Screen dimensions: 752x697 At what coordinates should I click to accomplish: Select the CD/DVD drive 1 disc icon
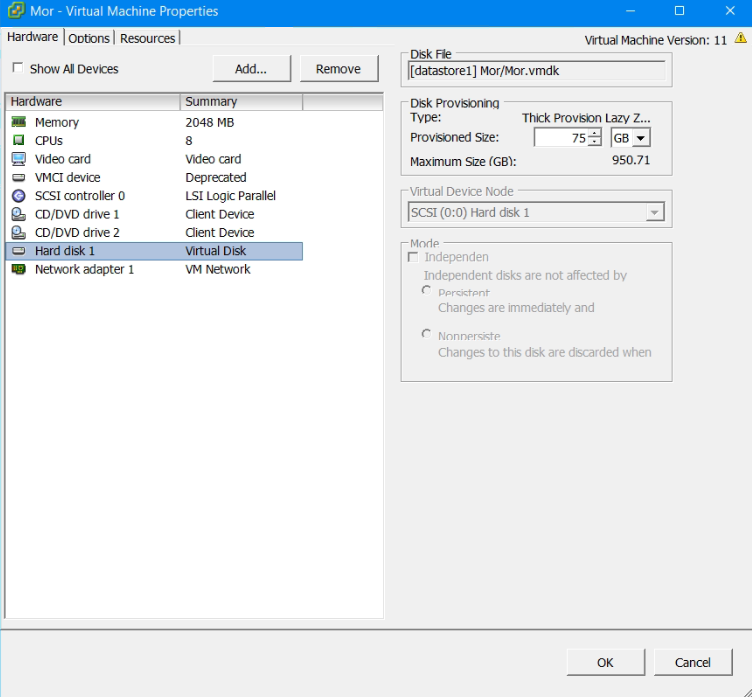18,214
